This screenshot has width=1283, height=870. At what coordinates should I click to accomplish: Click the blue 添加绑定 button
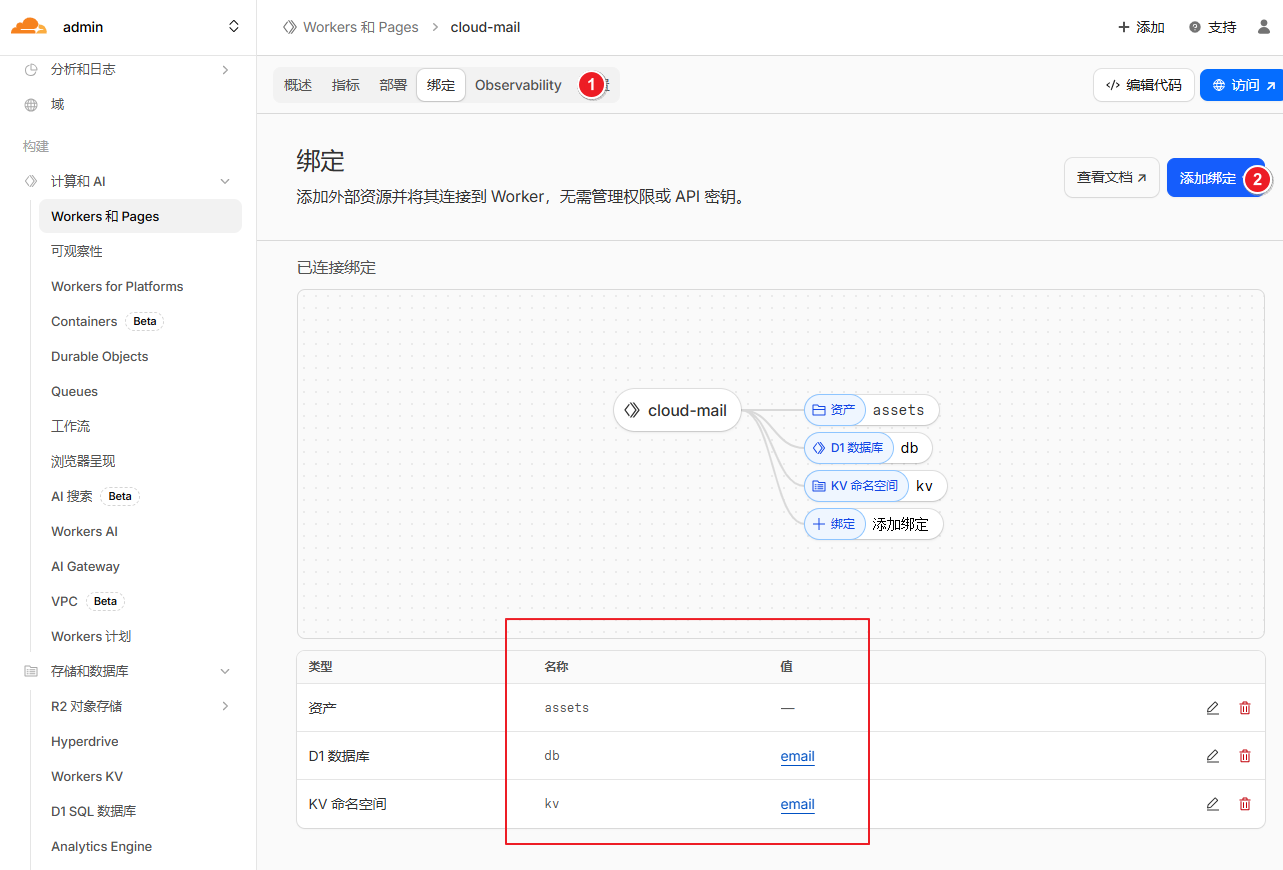click(x=1208, y=178)
